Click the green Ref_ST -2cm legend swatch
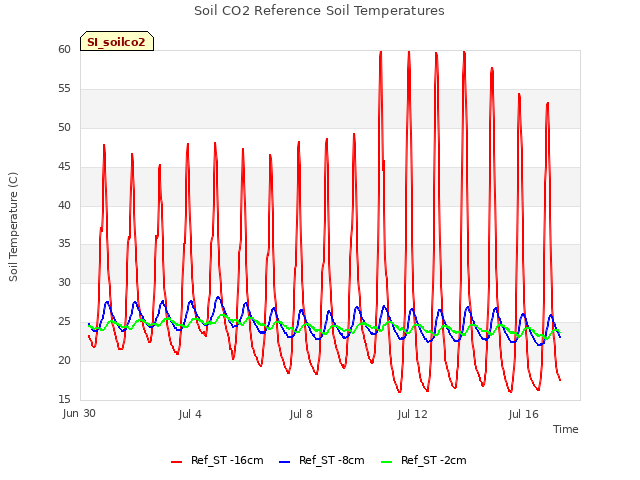Screen dimensions: 640x480 (386, 462)
